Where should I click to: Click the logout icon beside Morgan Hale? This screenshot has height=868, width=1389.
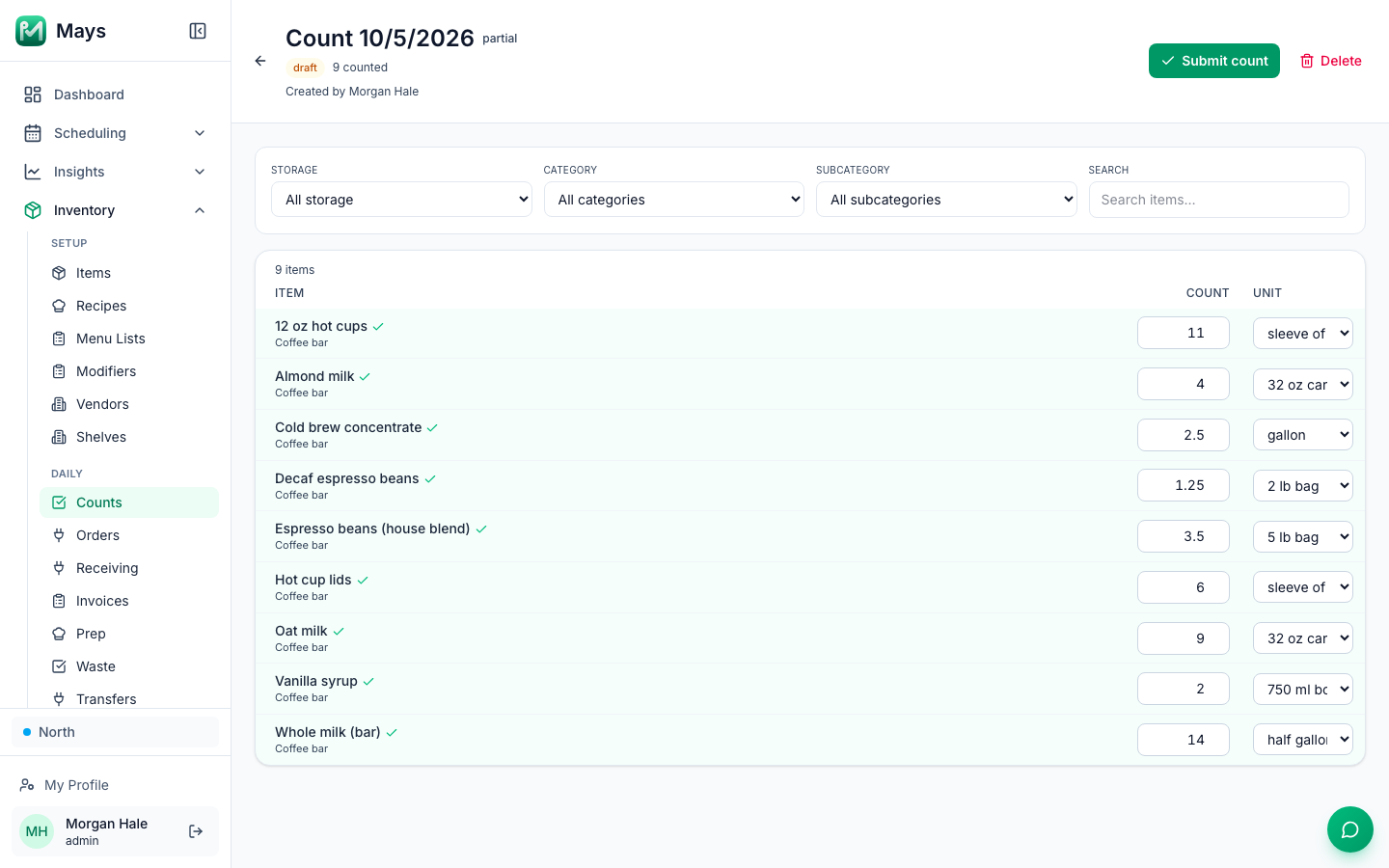point(196,831)
